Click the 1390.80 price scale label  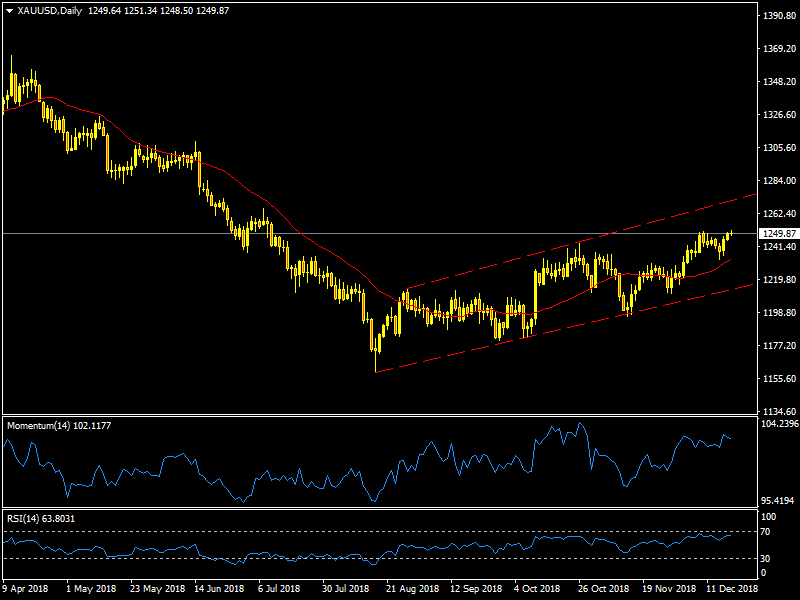776,16
